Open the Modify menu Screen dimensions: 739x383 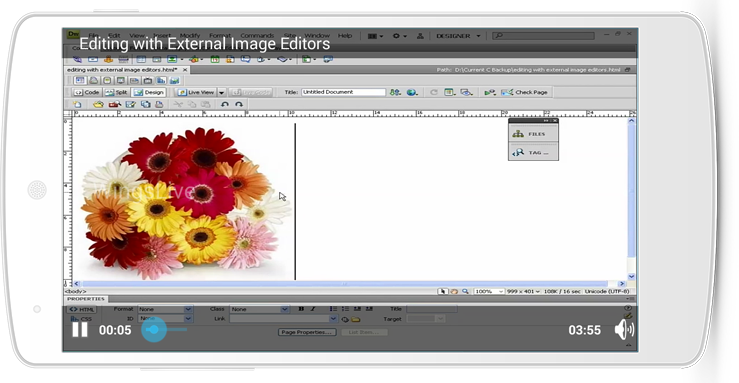pos(189,36)
